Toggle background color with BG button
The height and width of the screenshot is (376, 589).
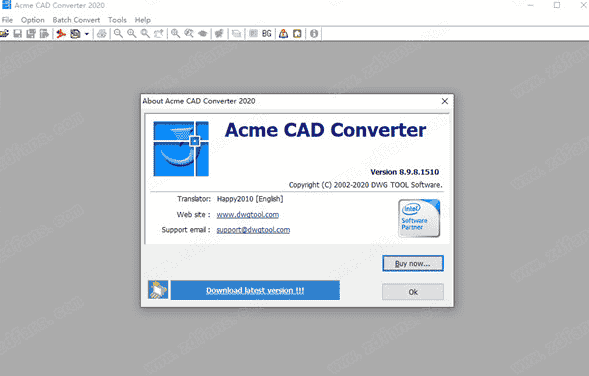267,34
